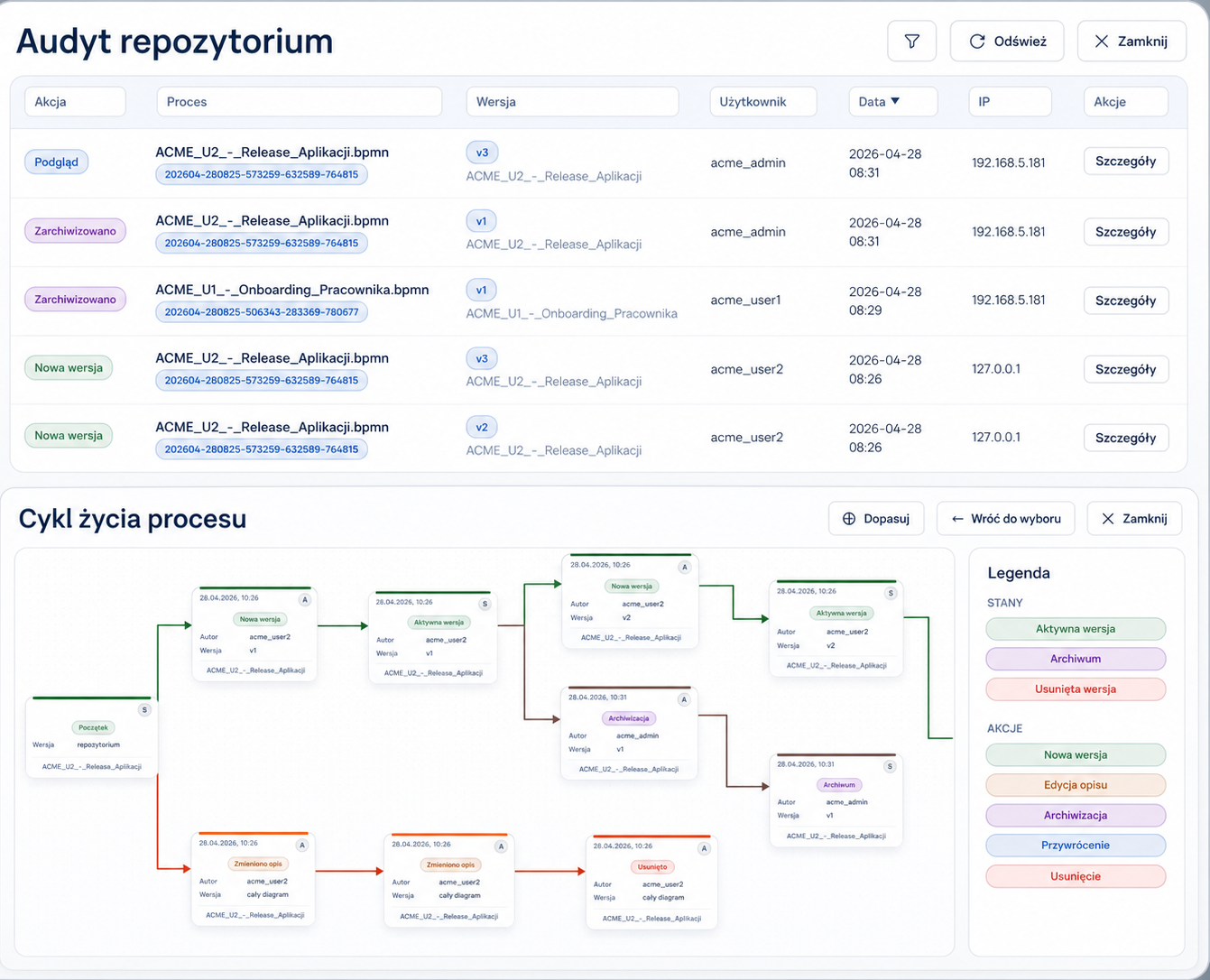This screenshot has width=1210, height=980.
Task: Click the Dopasuj fit-to-view button
Action: pos(876,518)
